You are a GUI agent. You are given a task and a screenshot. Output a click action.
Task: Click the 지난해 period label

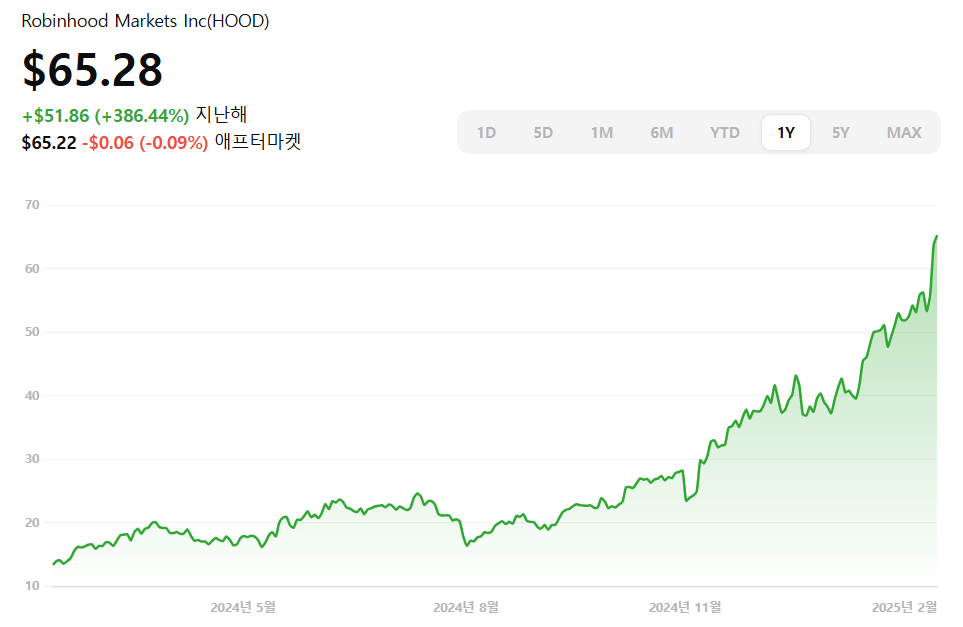tap(221, 115)
